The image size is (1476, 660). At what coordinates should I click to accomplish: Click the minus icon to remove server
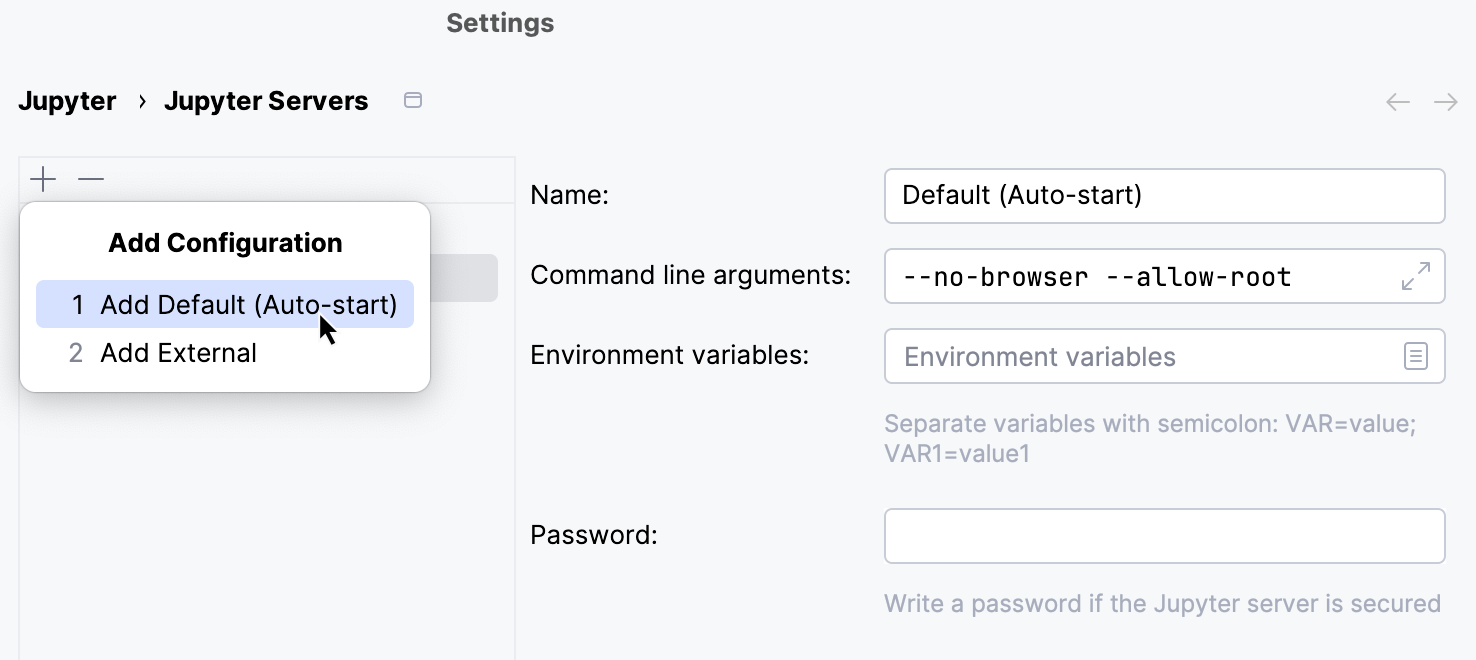click(91, 180)
